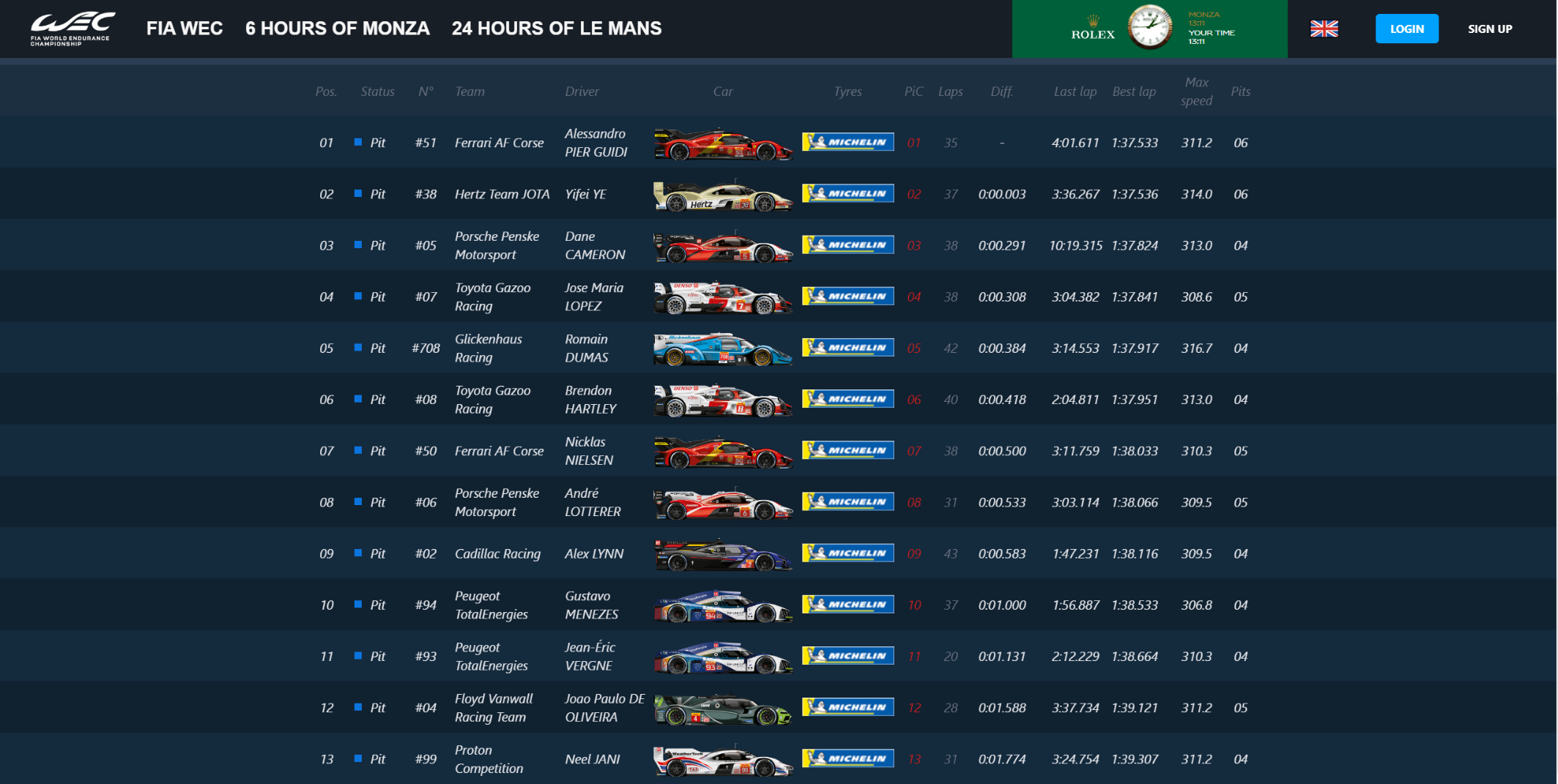Screen dimensions: 1558x784
Task: Click the blue Pit status indicator for car #51
Action: [358, 143]
